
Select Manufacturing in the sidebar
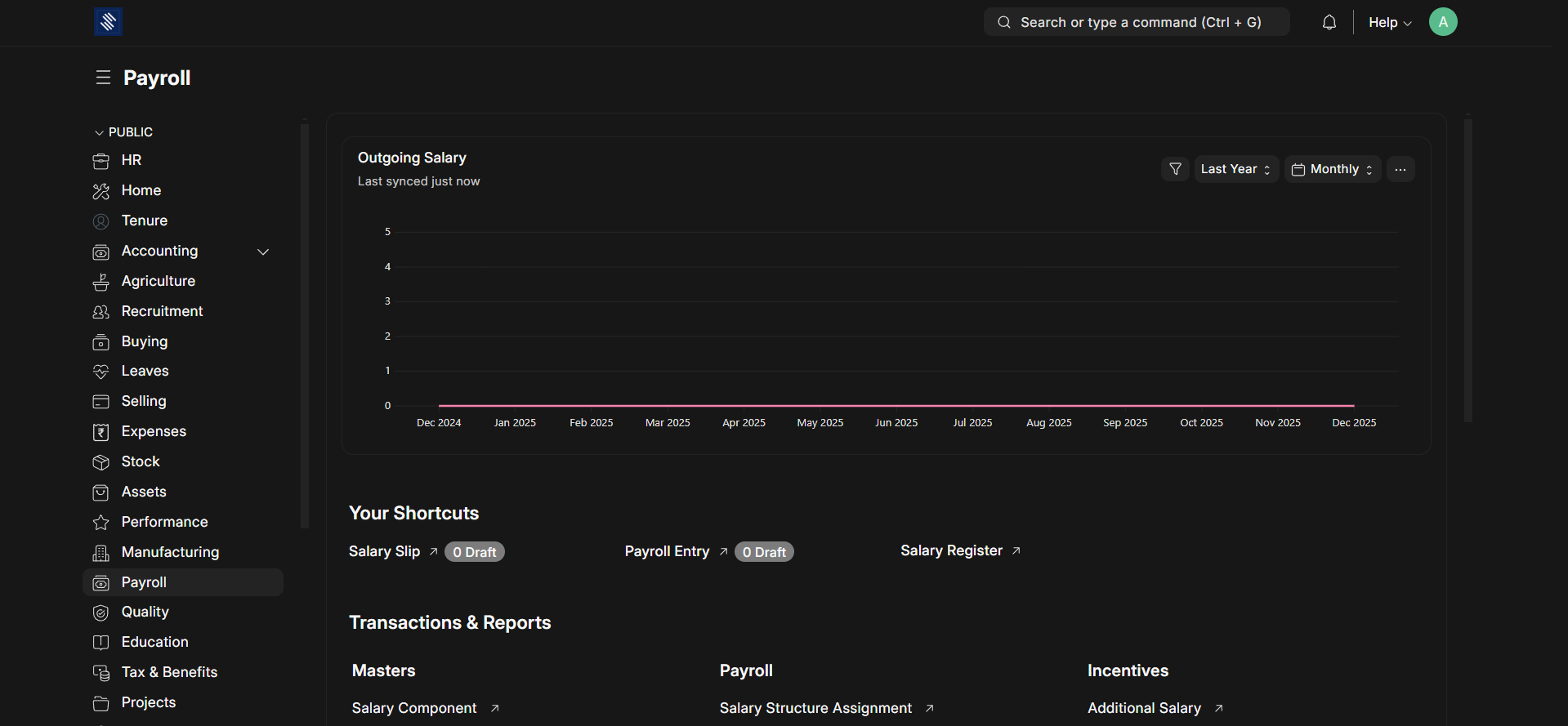(170, 552)
